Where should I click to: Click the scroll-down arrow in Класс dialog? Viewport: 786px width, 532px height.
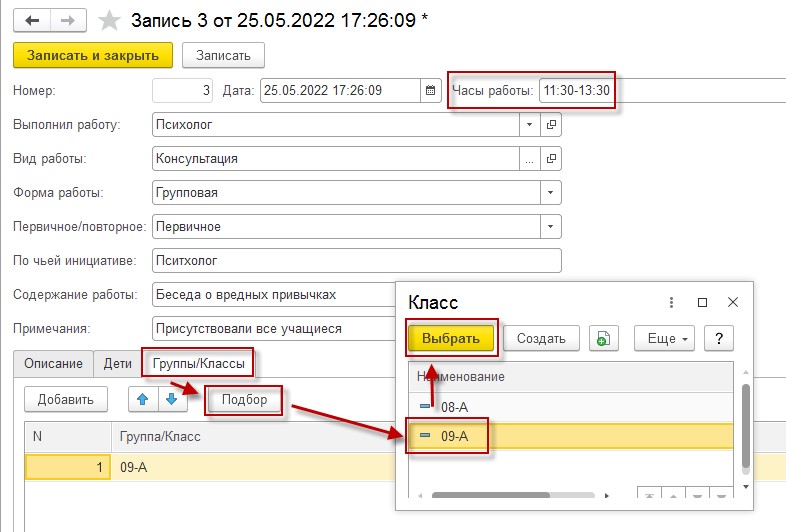(x=746, y=486)
